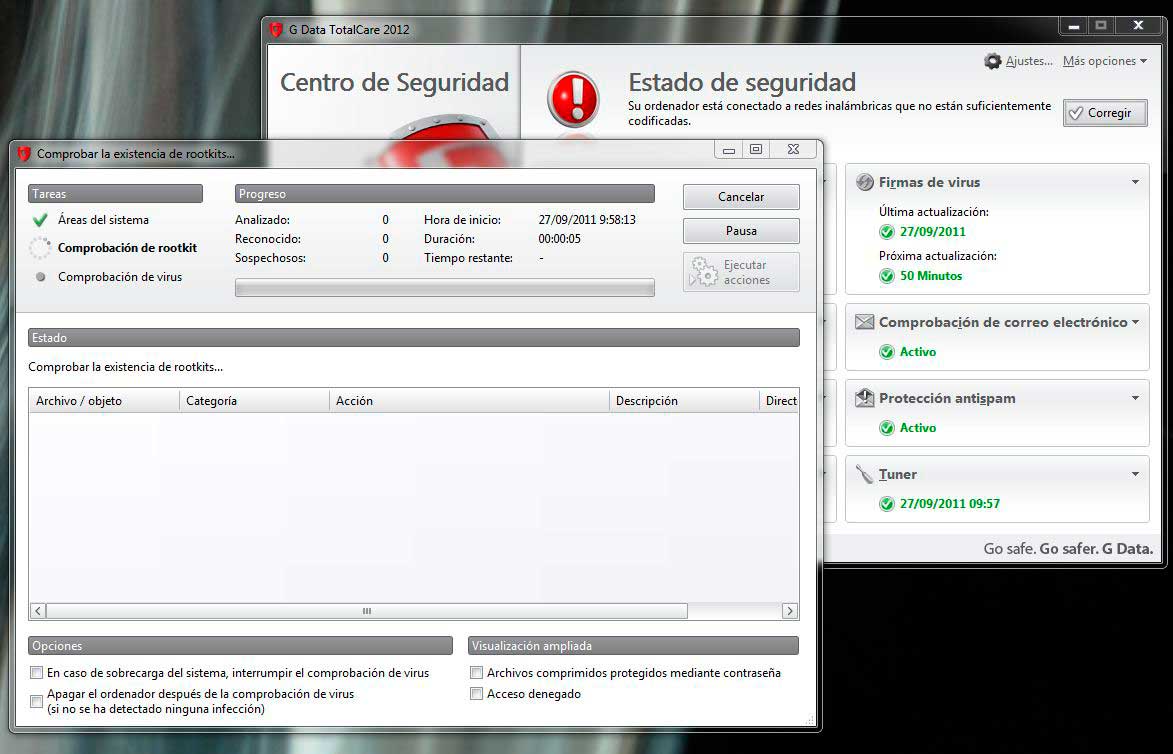Click the G Data shield icon in rootkit dialog title
Screen dimensions: 1173x754
tap(24, 154)
